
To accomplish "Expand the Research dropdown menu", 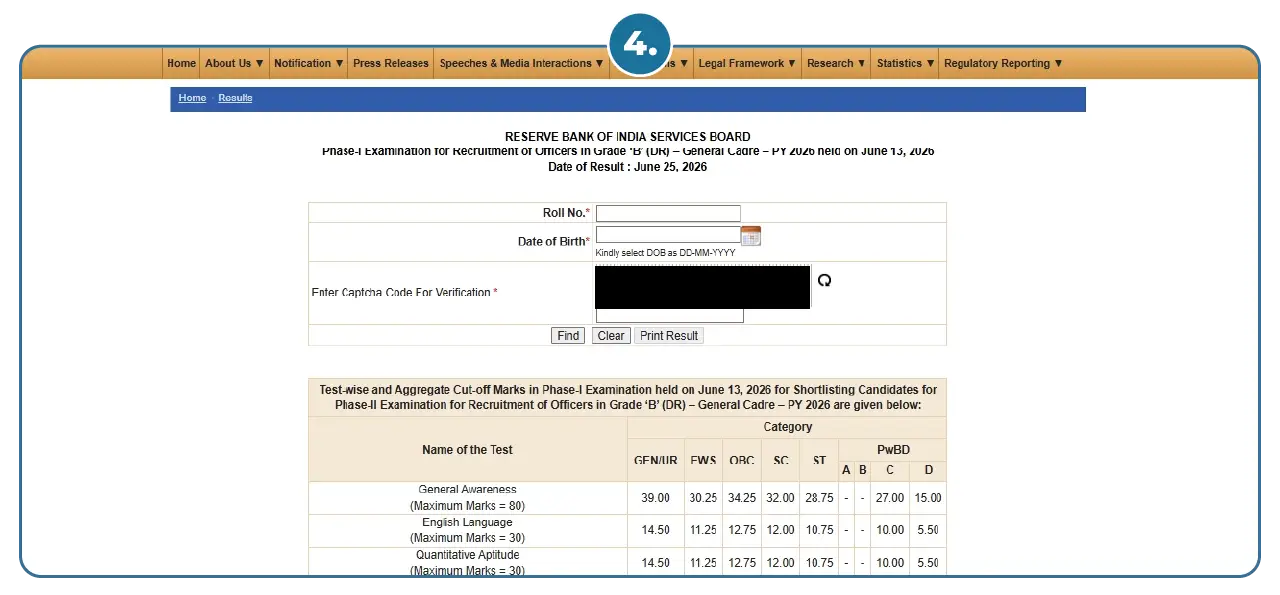I will pos(837,63).
